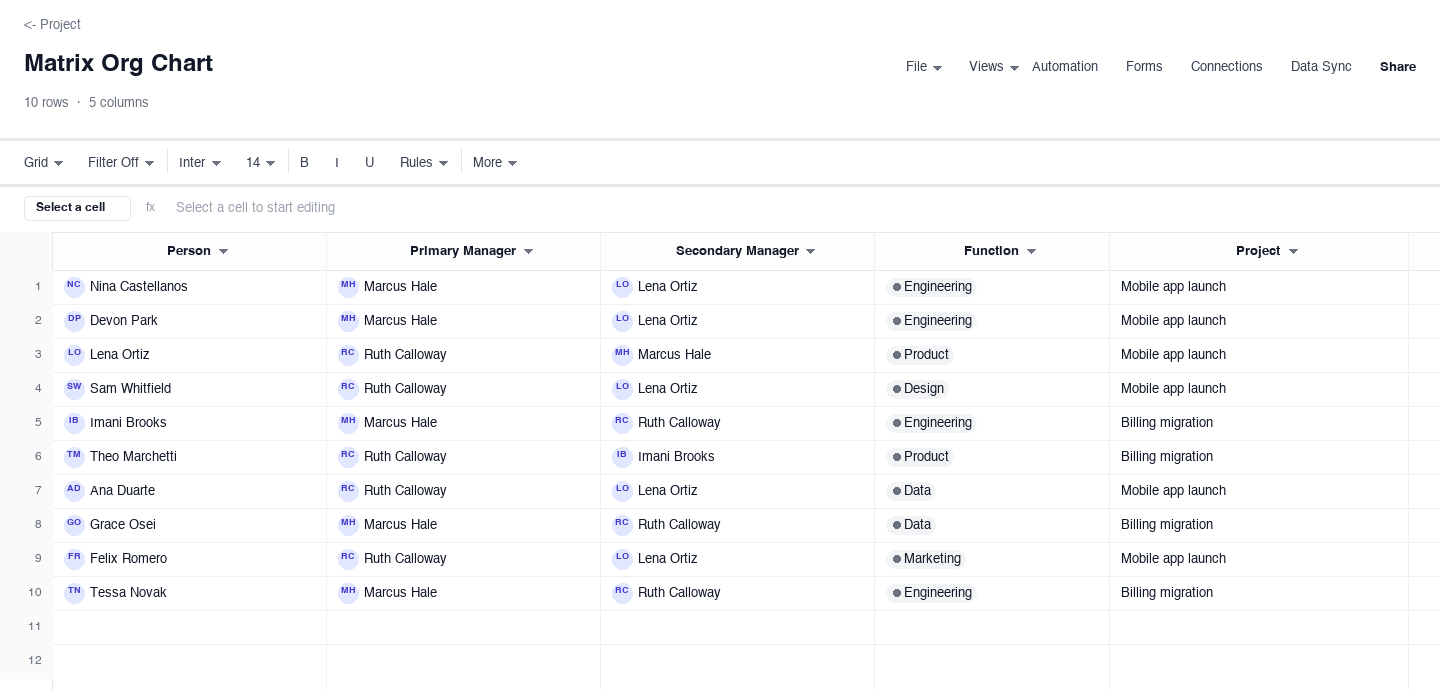Image resolution: width=1440 pixels, height=690 pixels.
Task: Open the Connections menu item
Action: click(1226, 67)
